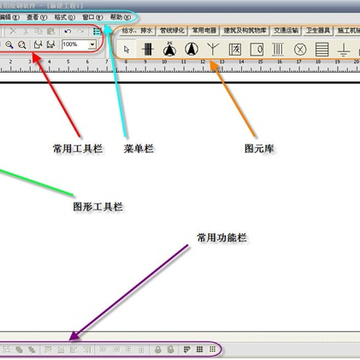Viewport: 360px width, 360px height.
Task: Open the 帮助(H) menu
Action: [120, 17]
